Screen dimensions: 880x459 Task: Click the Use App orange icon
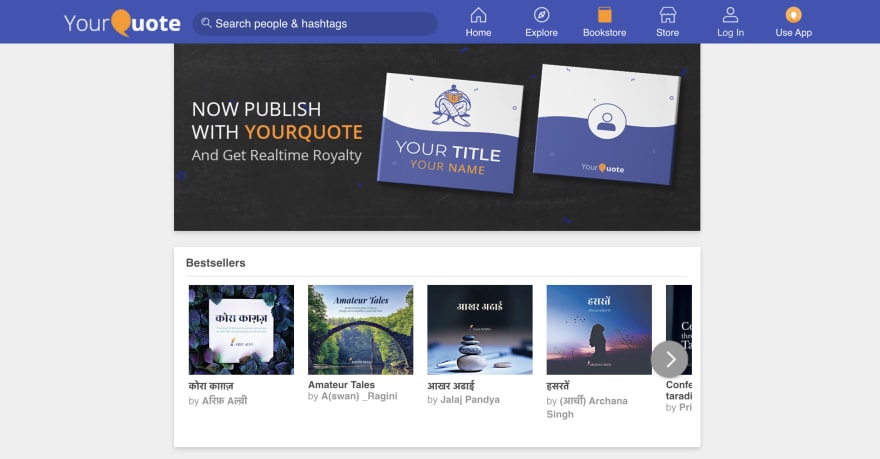point(794,15)
